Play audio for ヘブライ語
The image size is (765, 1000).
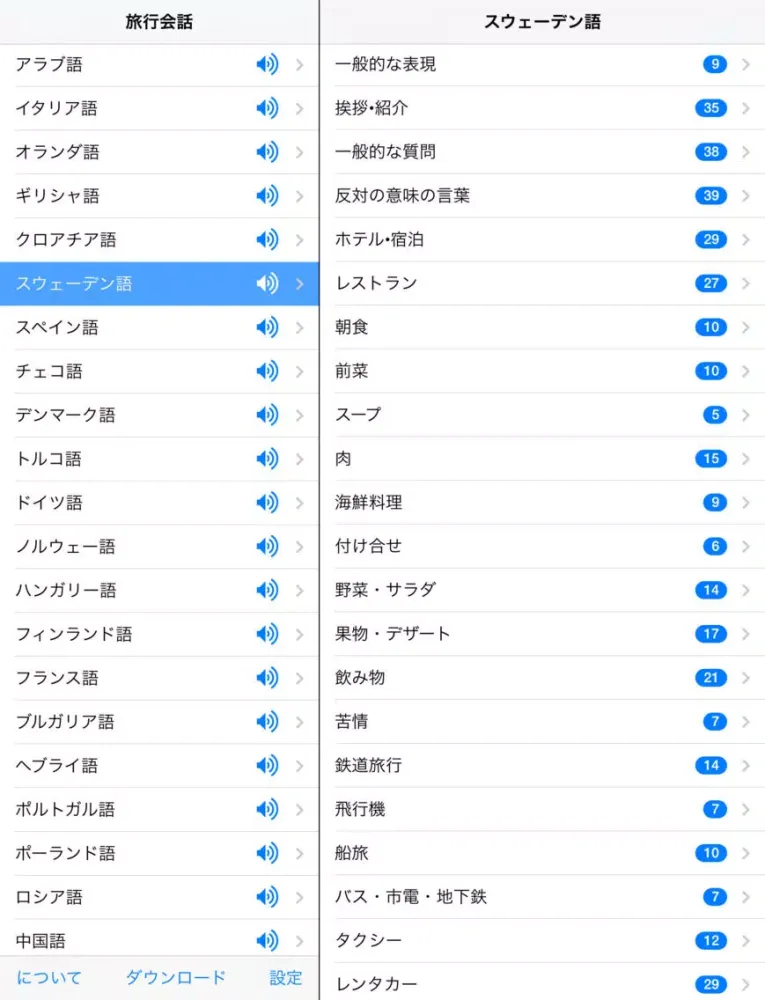pyautogui.click(x=267, y=765)
